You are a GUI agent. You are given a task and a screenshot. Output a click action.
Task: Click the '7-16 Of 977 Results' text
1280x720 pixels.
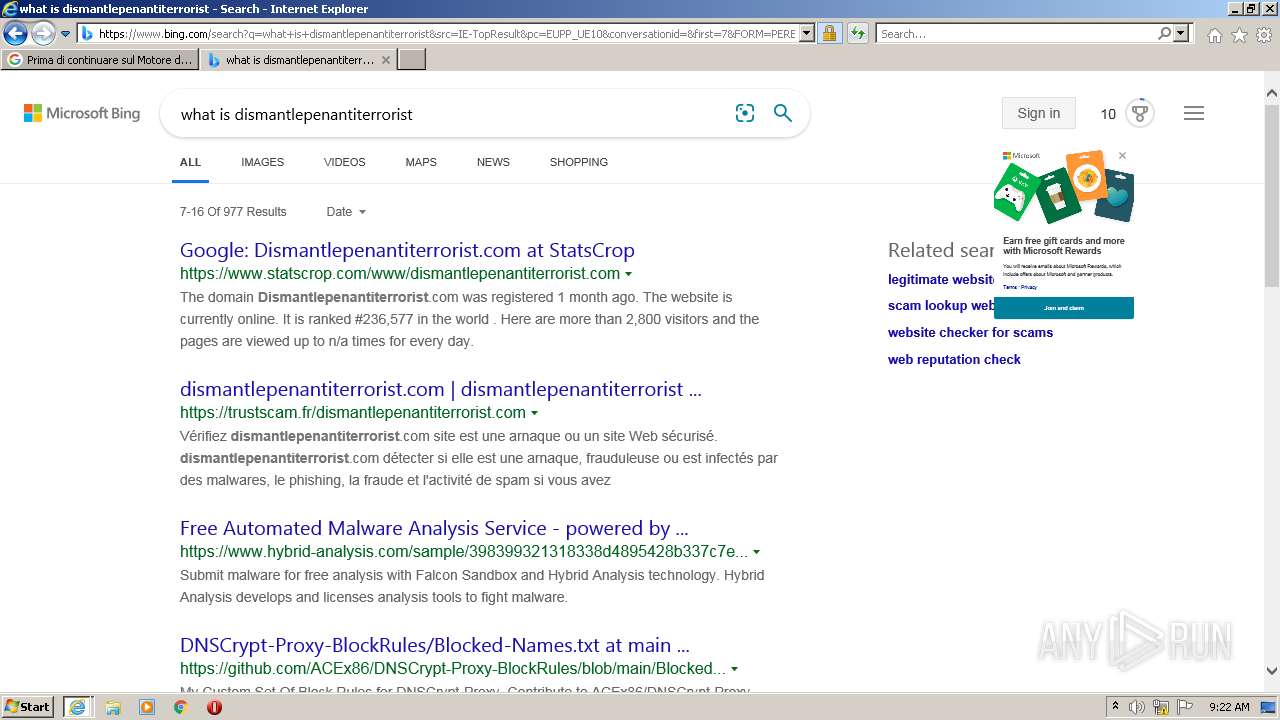[233, 212]
